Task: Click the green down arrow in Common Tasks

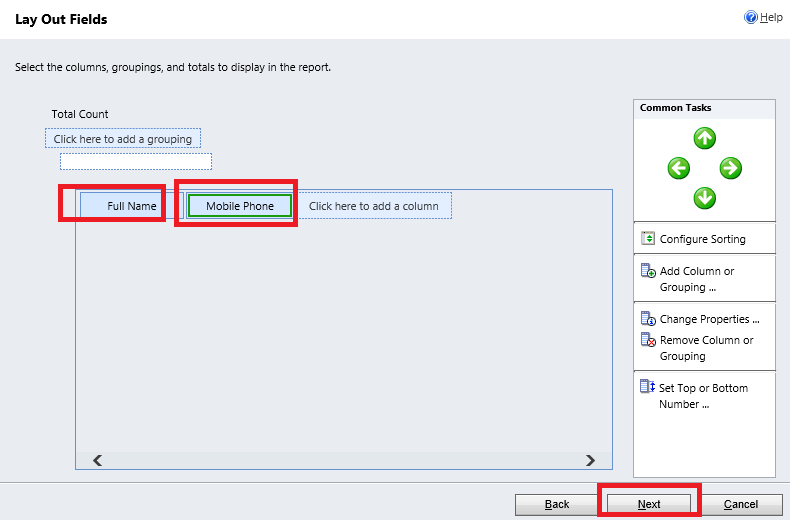Action: 704,198
